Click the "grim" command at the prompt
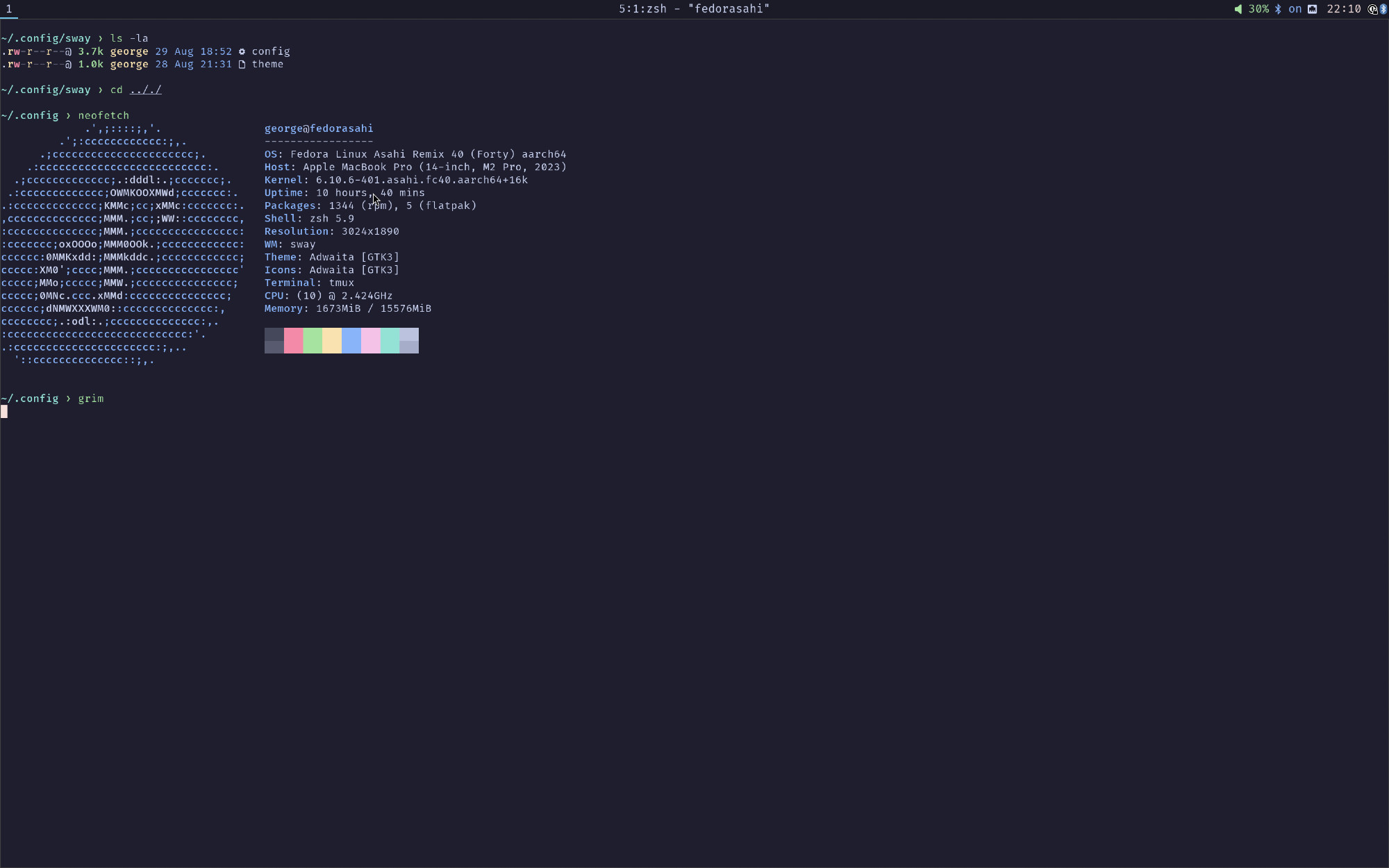This screenshot has width=1389, height=868. tap(91, 399)
